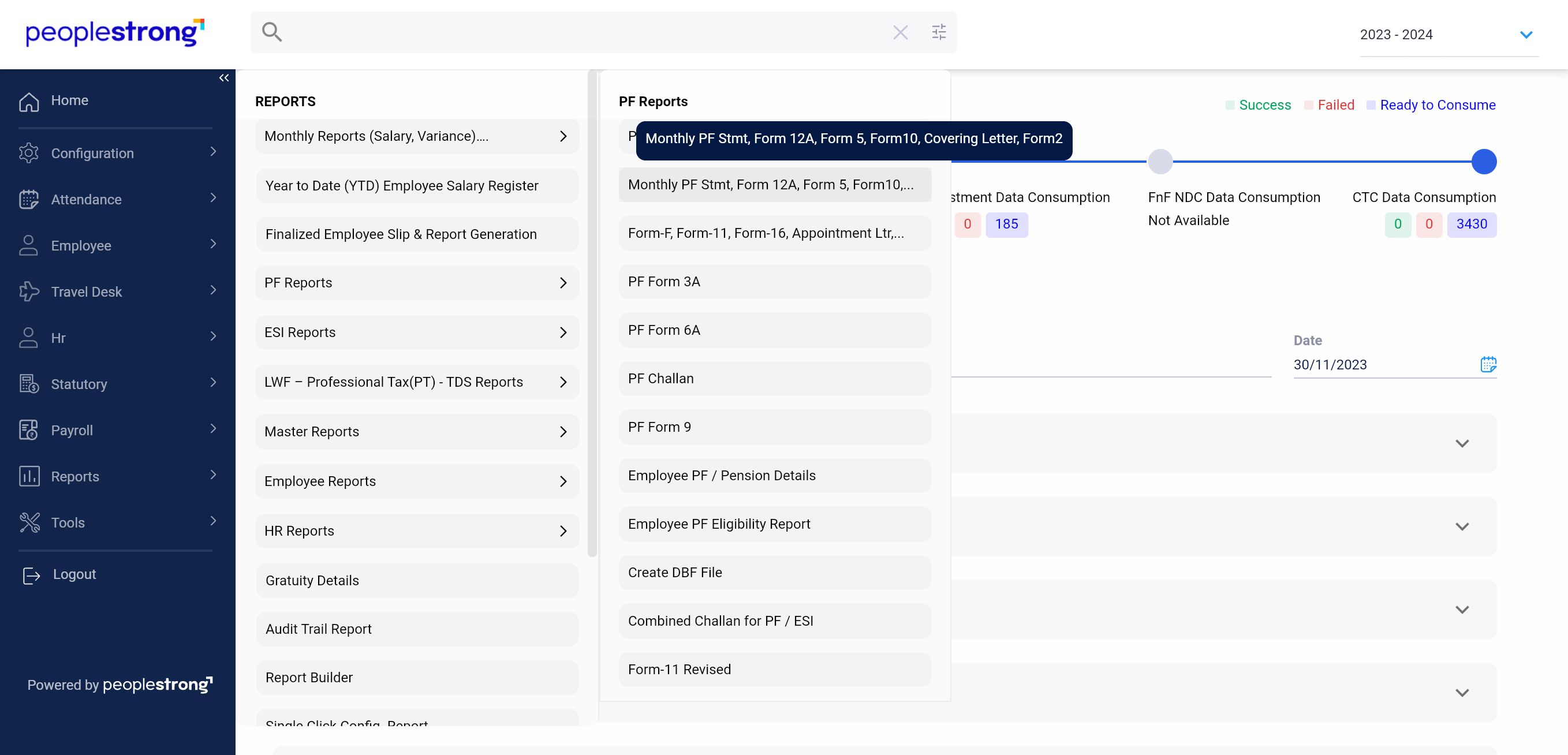Click the Attendance calendar icon
The height and width of the screenshot is (755, 1568).
click(29, 200)
